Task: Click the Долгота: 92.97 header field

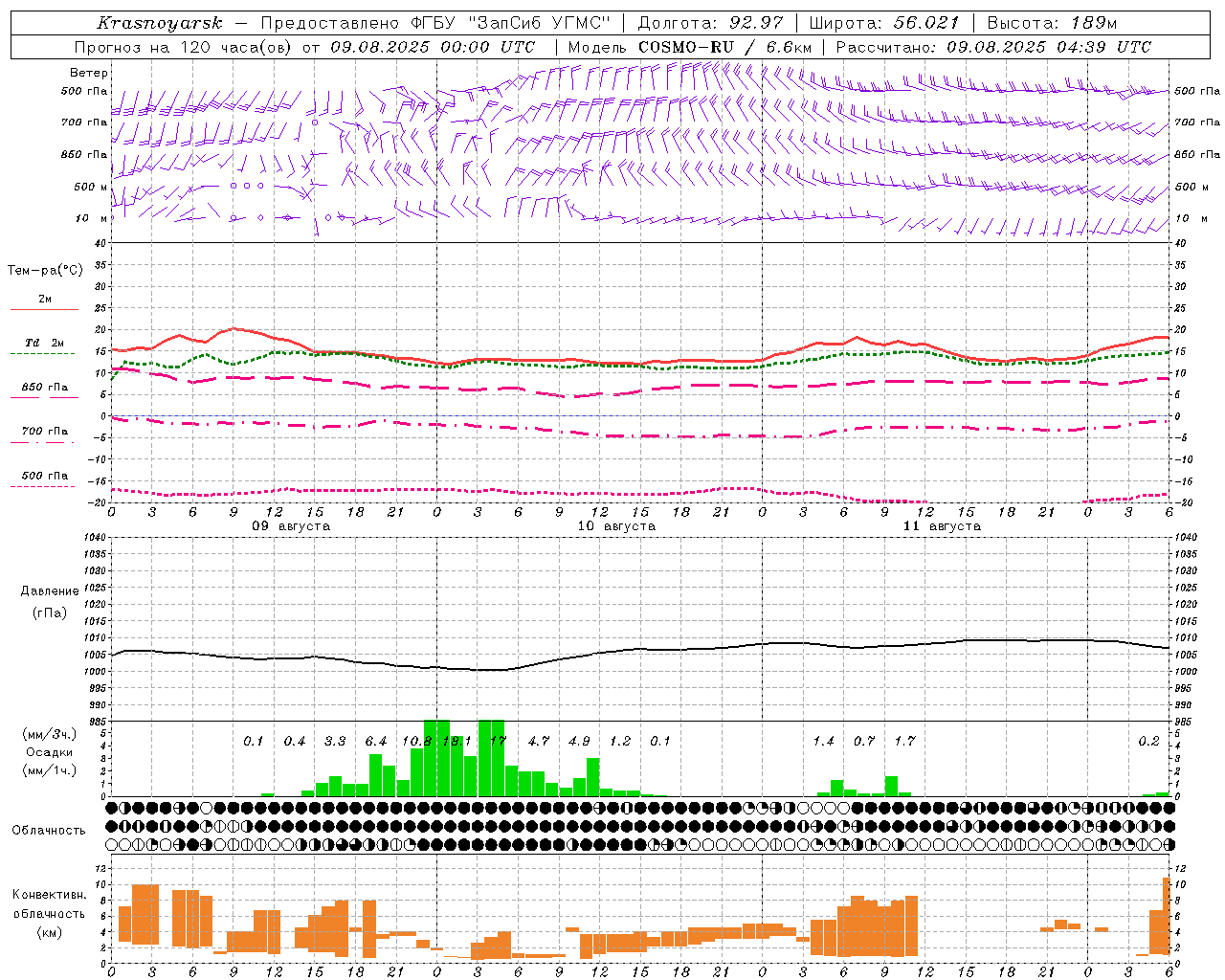Action: point(710,23)
